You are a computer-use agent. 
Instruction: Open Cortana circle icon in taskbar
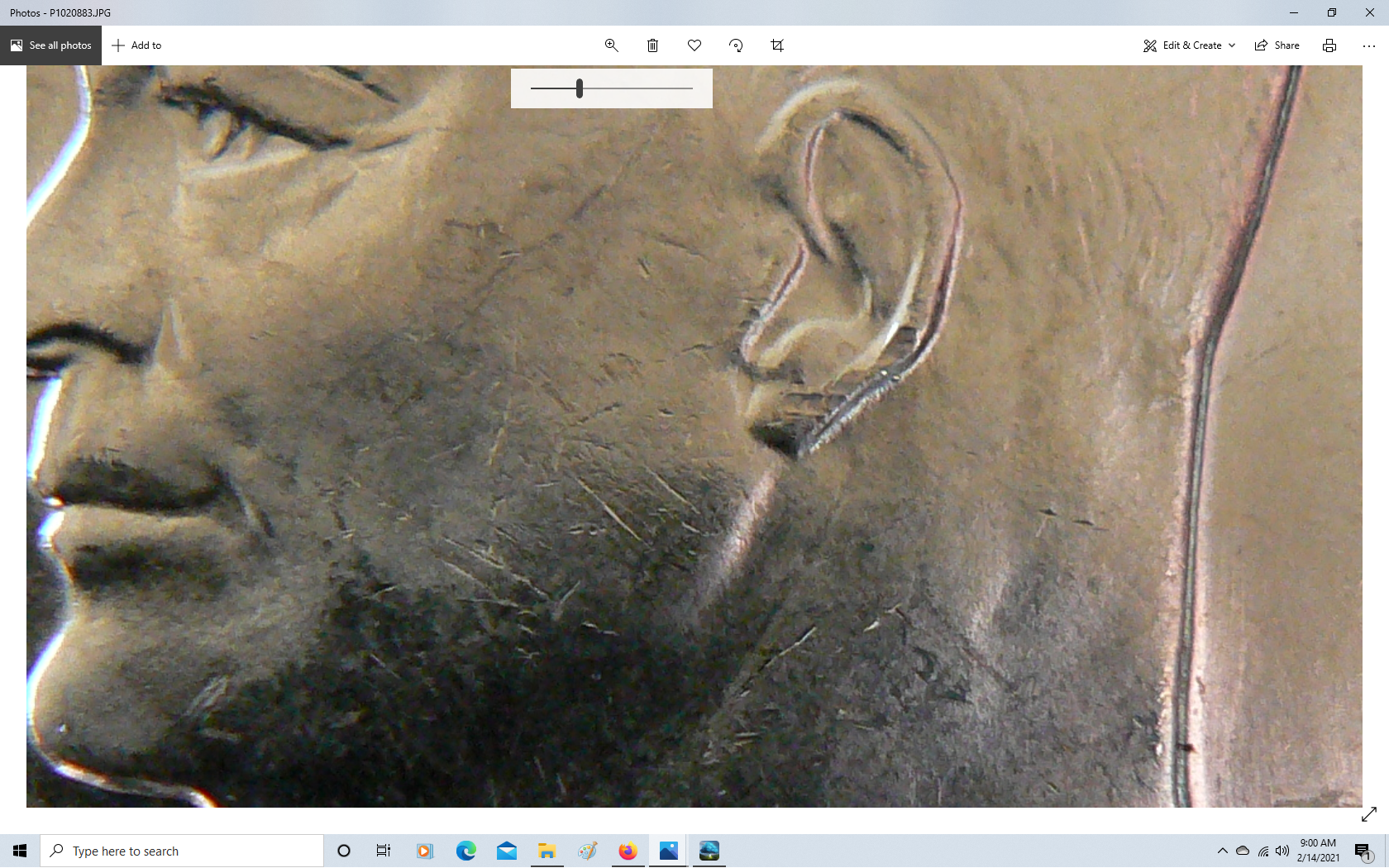point(344,851)
